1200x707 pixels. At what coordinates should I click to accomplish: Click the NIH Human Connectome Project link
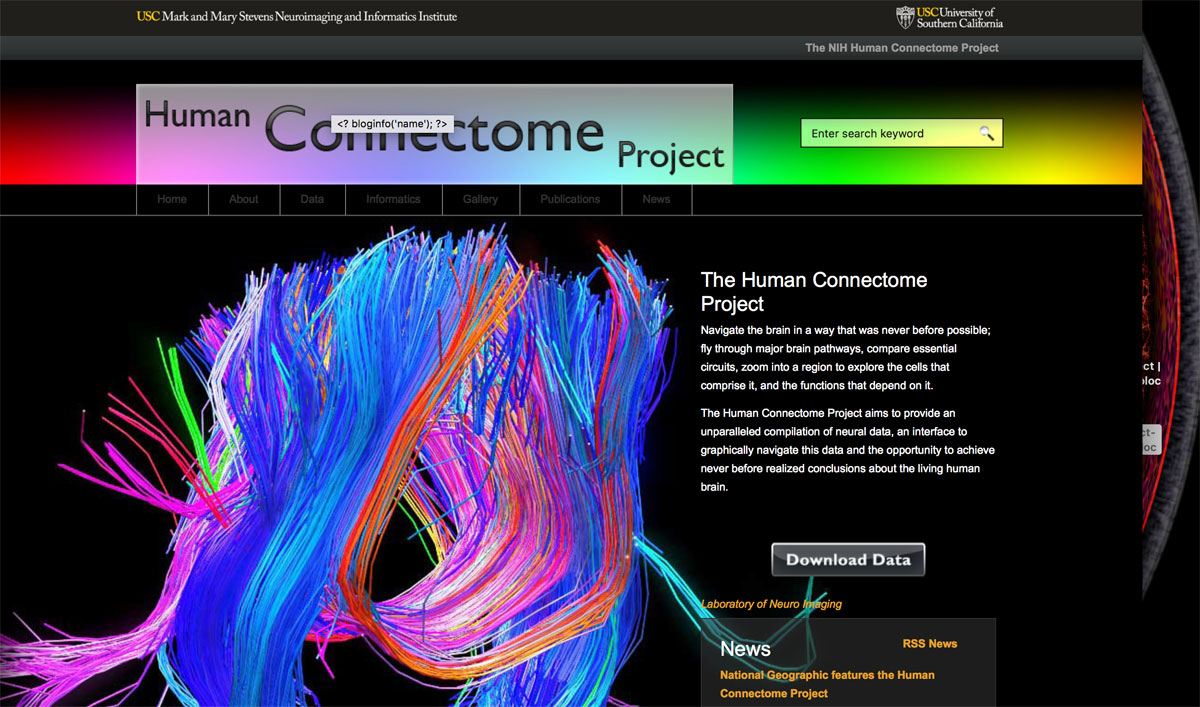(x=902, y=48)
